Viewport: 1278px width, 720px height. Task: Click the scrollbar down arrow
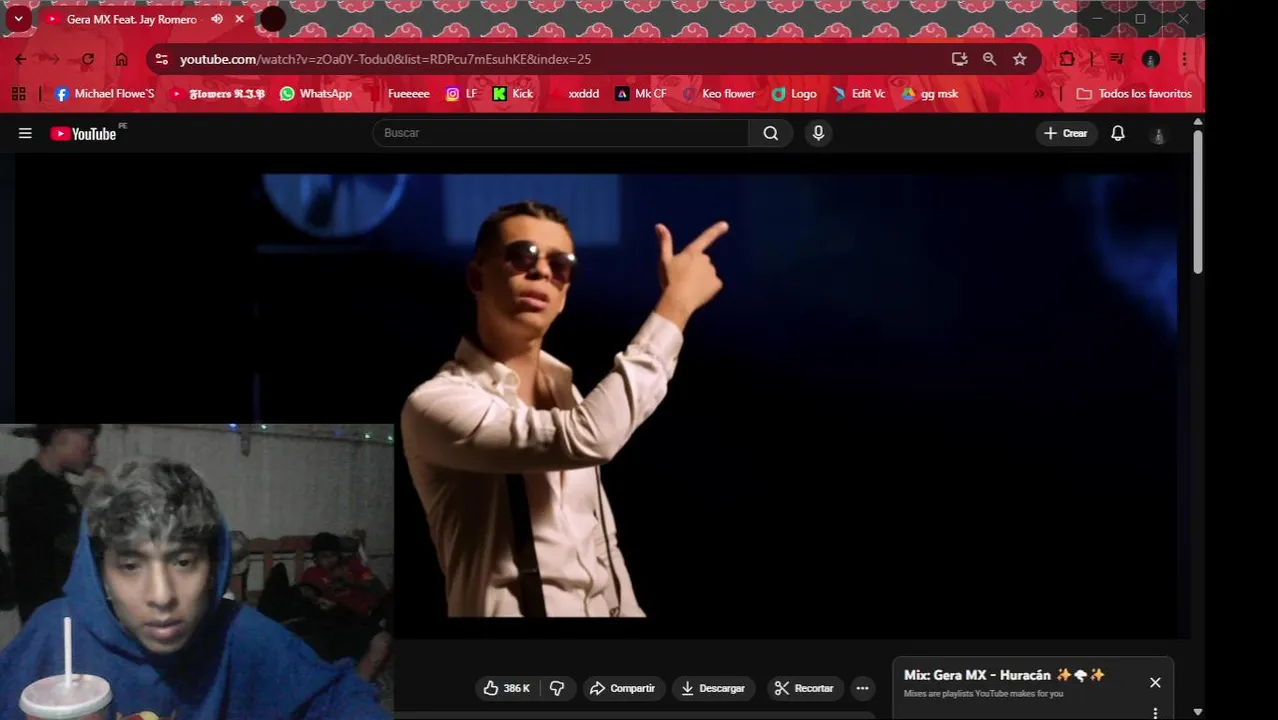tap(1197, 712)
